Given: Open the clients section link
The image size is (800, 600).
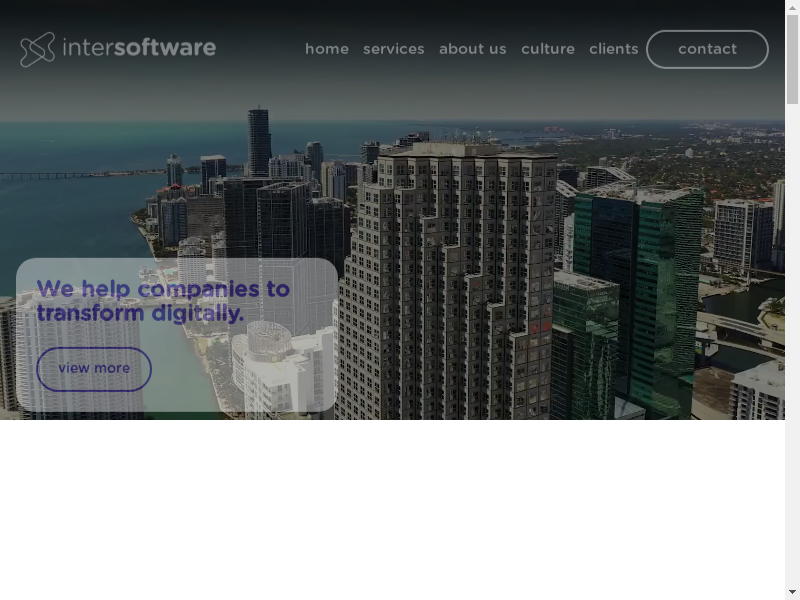Looking at the screenshot, I should point(613,49).
